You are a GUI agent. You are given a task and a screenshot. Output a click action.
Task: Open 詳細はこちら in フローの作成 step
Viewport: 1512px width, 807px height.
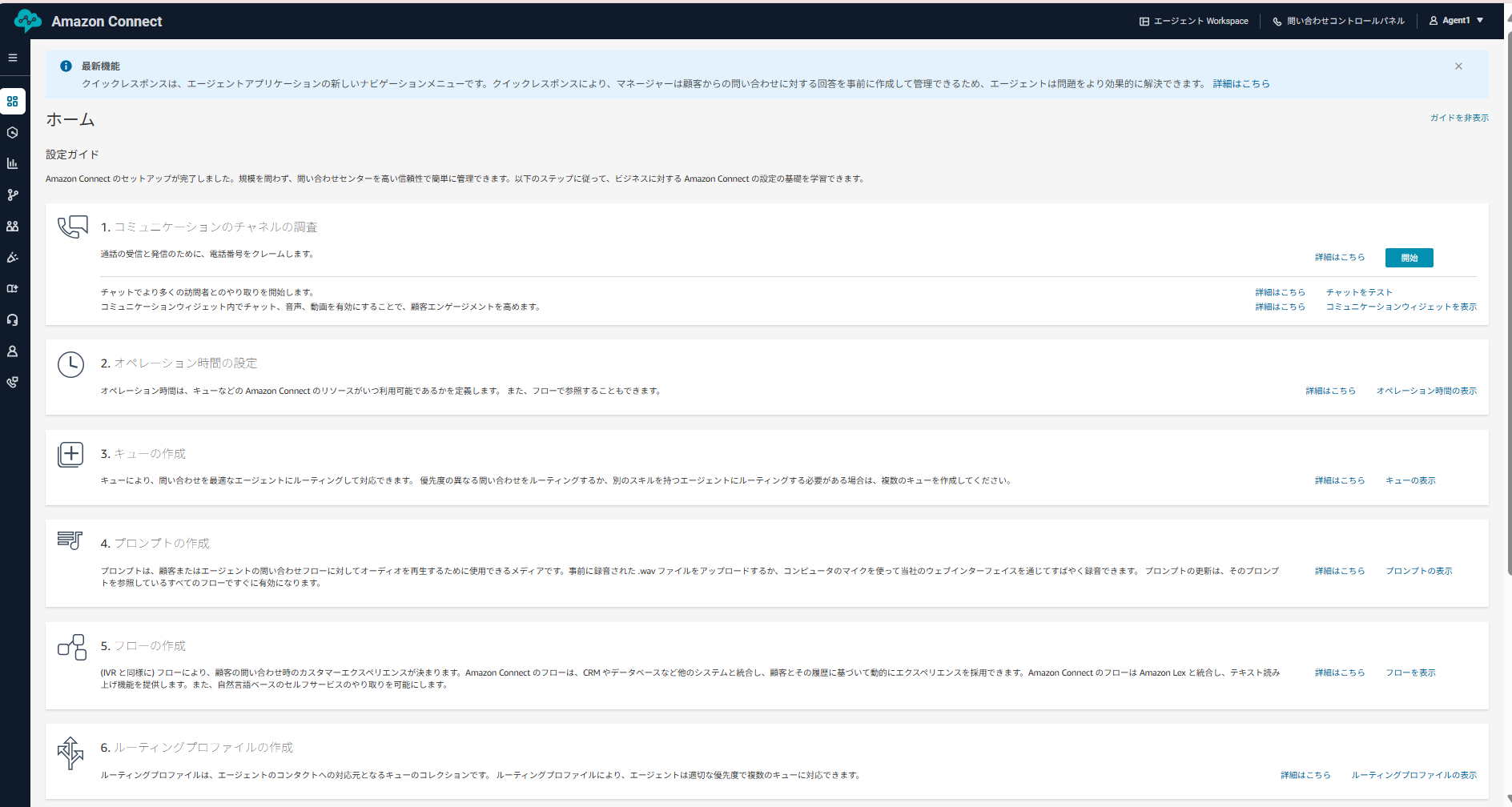tap(1340, 672)
